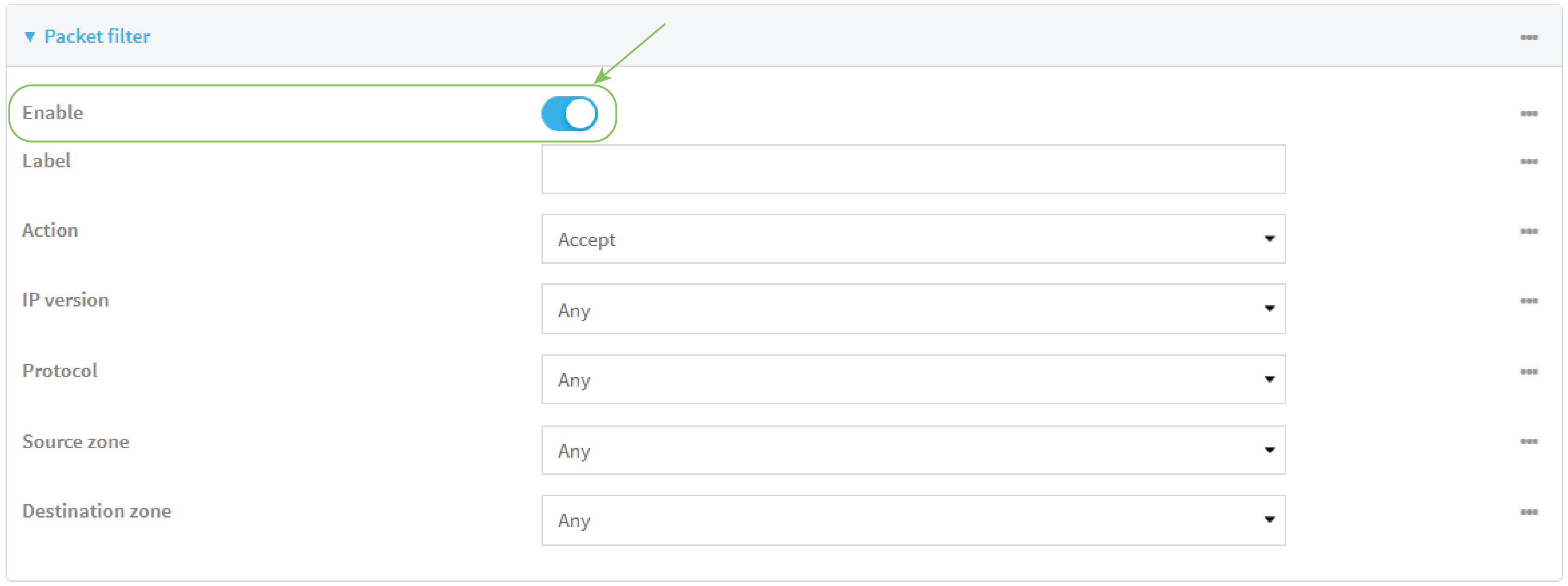Open the Protocol dropdown
Screen dimensions: 1568x586
click(913, 379)
